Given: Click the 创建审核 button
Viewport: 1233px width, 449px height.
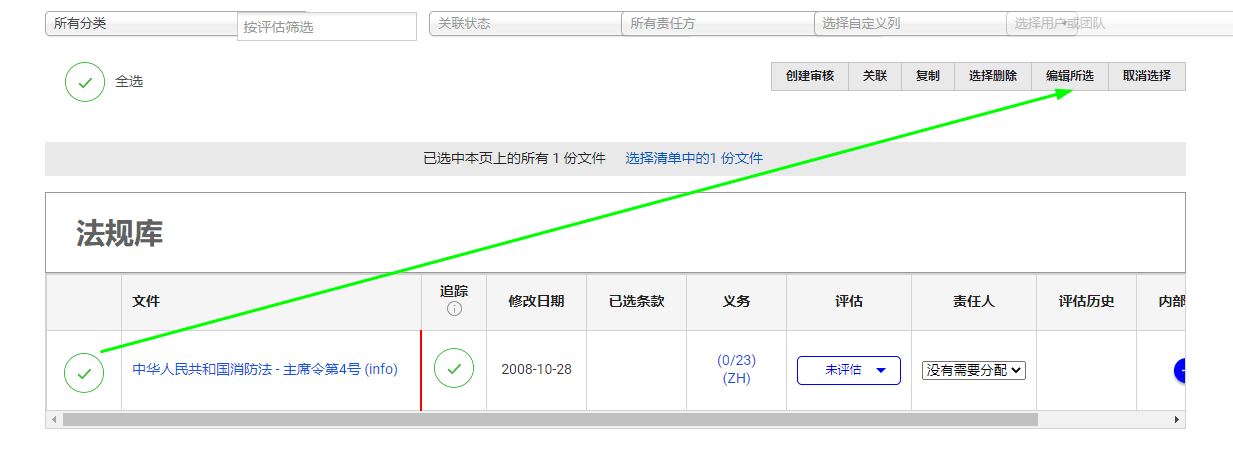Looking at the screenshot, I should 809,76.
